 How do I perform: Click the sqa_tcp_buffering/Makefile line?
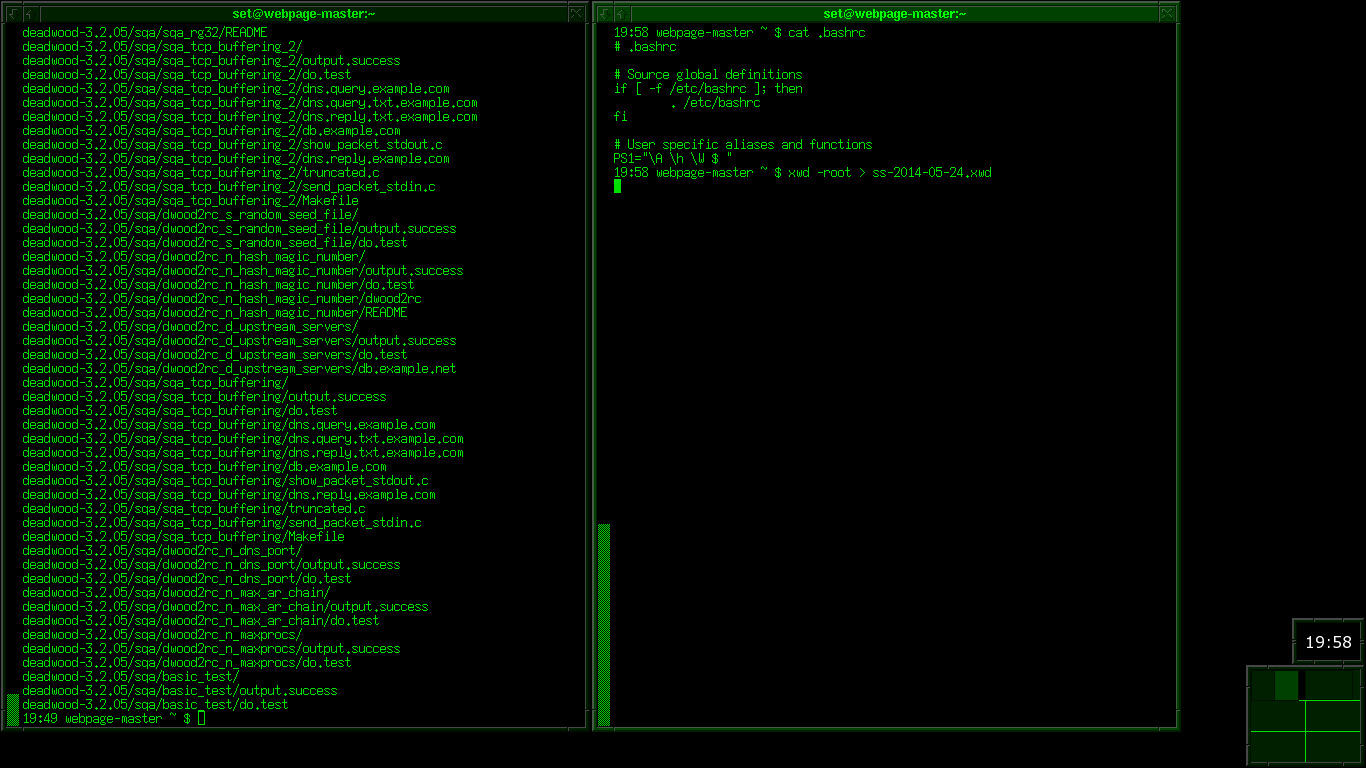(x=183, y=536)
